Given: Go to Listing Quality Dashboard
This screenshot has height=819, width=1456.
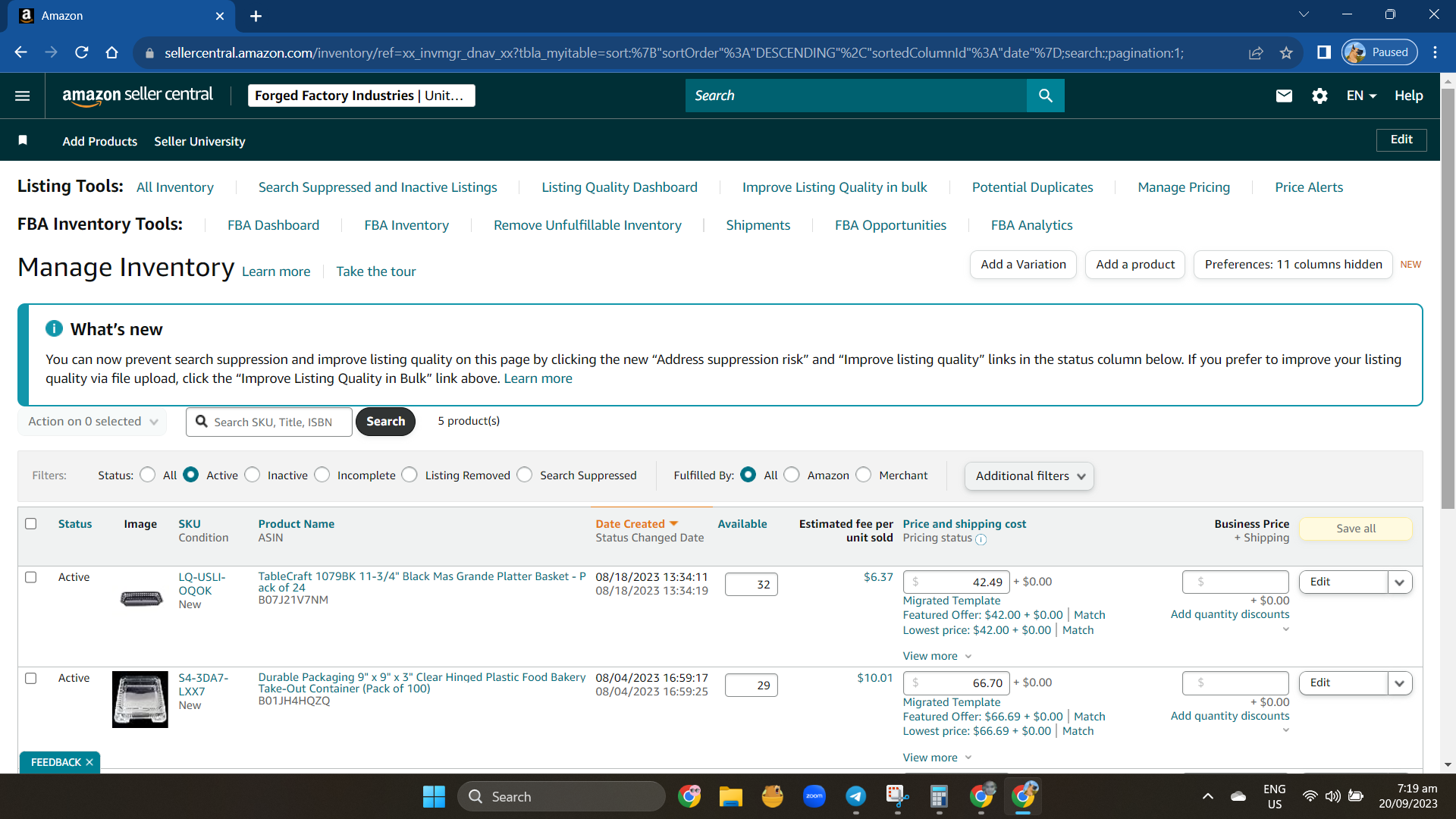Looking at the screenshot, I should tap(620, 187).
